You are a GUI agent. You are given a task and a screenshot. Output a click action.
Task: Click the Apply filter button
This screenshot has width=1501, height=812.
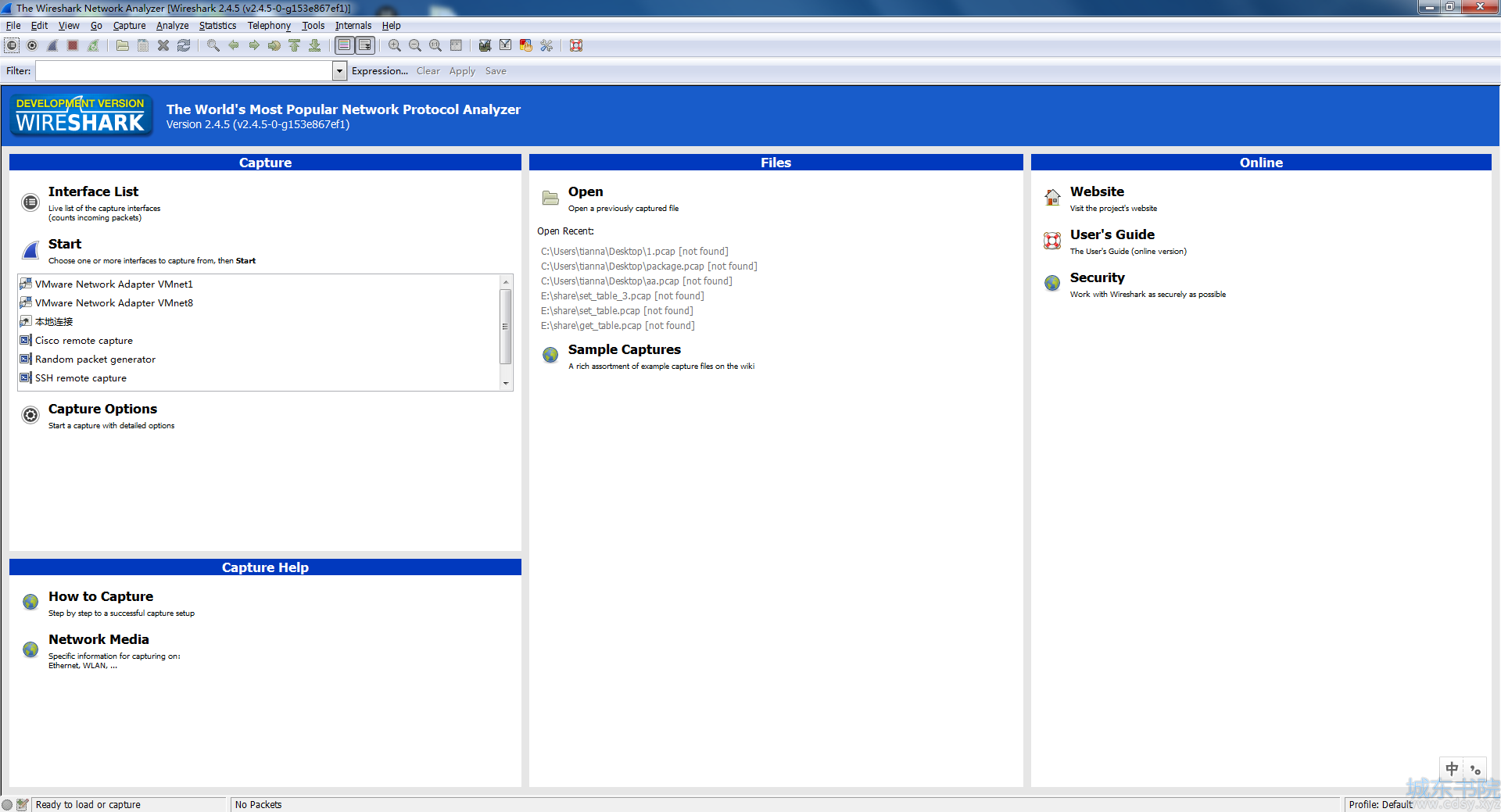pyautogui.click(x=462, y=71)
